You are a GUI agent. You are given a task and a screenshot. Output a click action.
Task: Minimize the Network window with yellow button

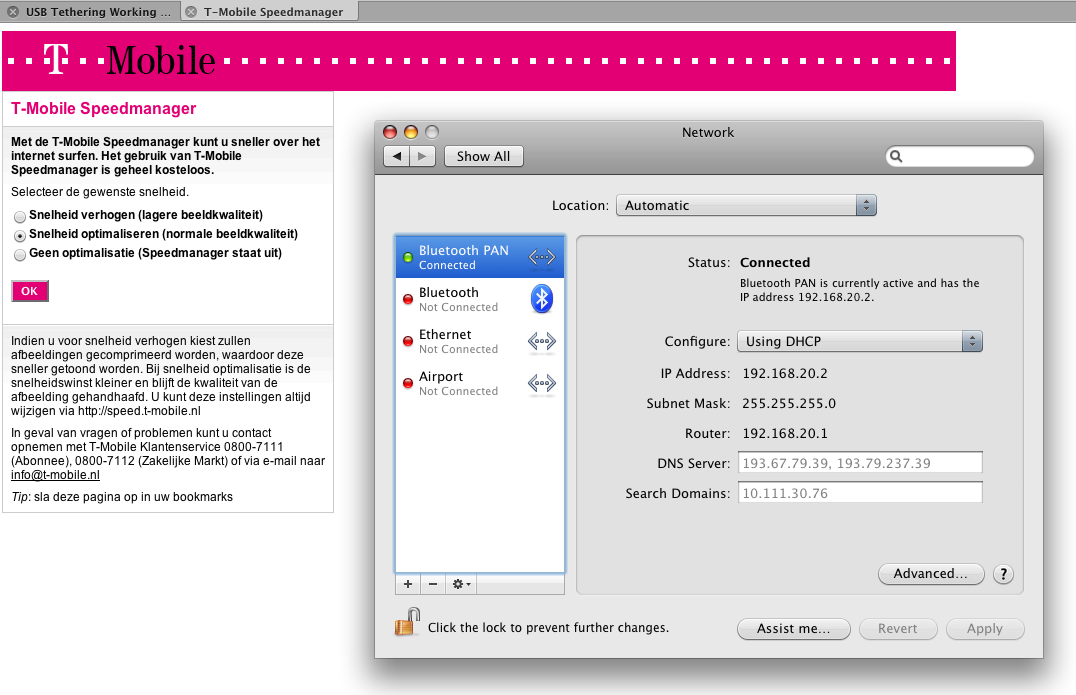[x=411, y=132]
